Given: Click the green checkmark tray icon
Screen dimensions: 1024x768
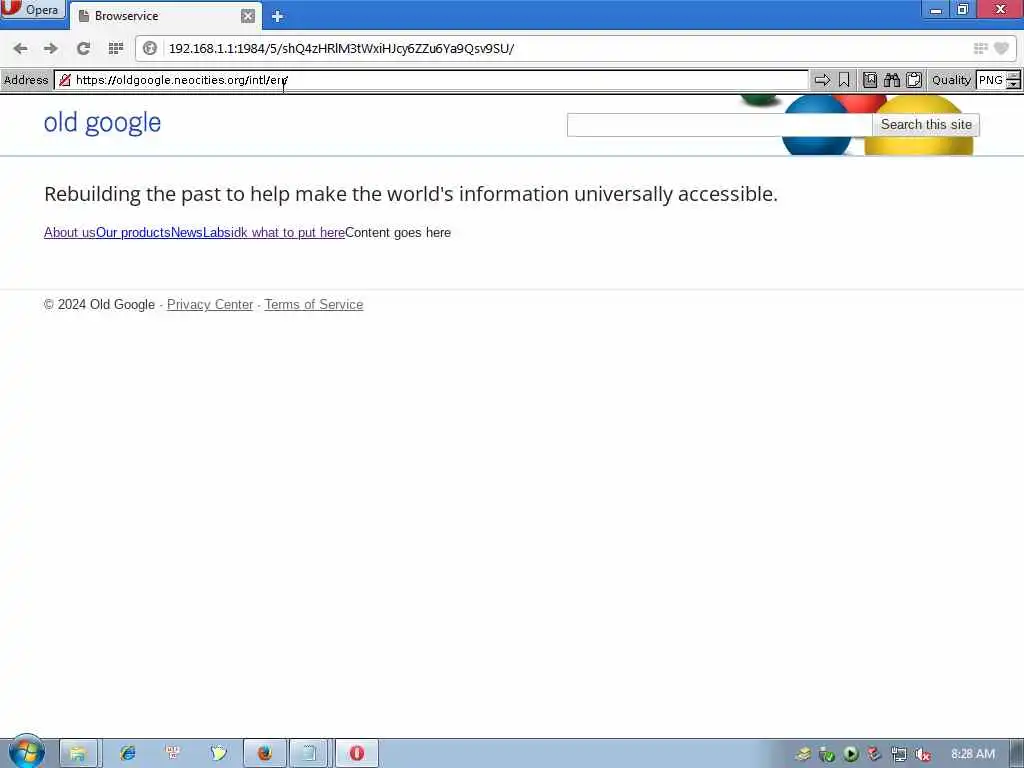Looking at the screenshot, I should coord(827,754).
